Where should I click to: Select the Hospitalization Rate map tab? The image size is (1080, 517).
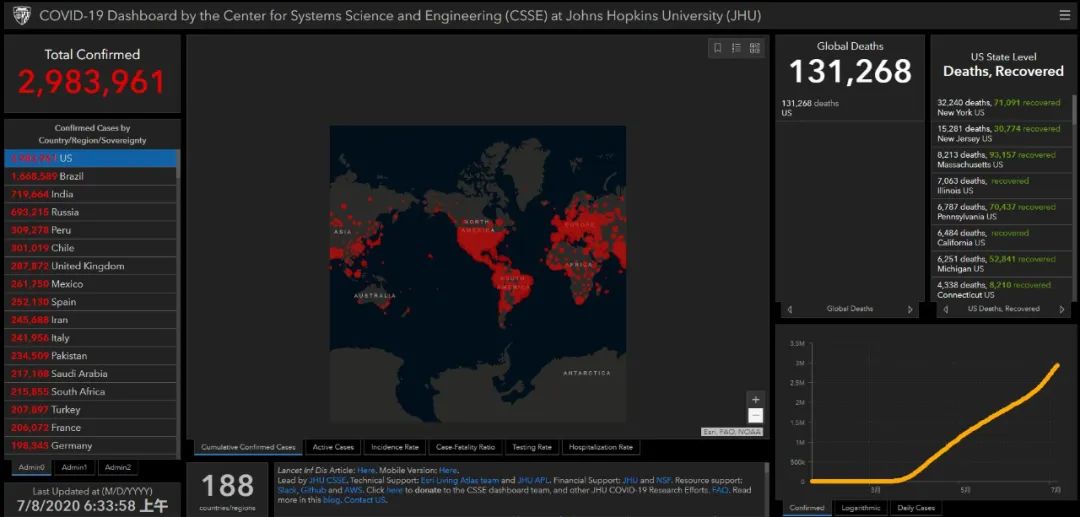click(601, 447)
